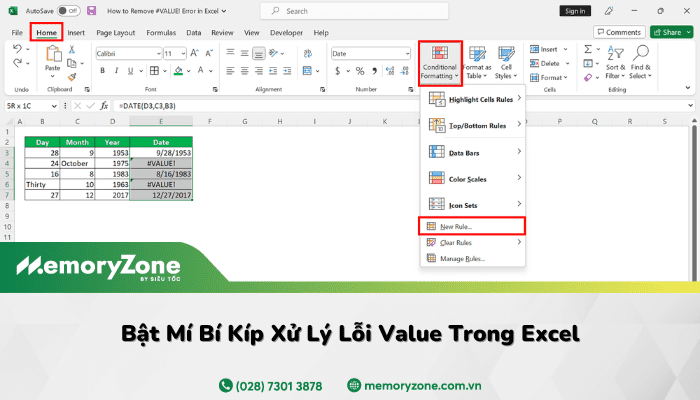Image resolution: width=700 pixels, height=400 pixels.
Task: Open the Number format Date dropdown
Action: click(x=407, y=54)
